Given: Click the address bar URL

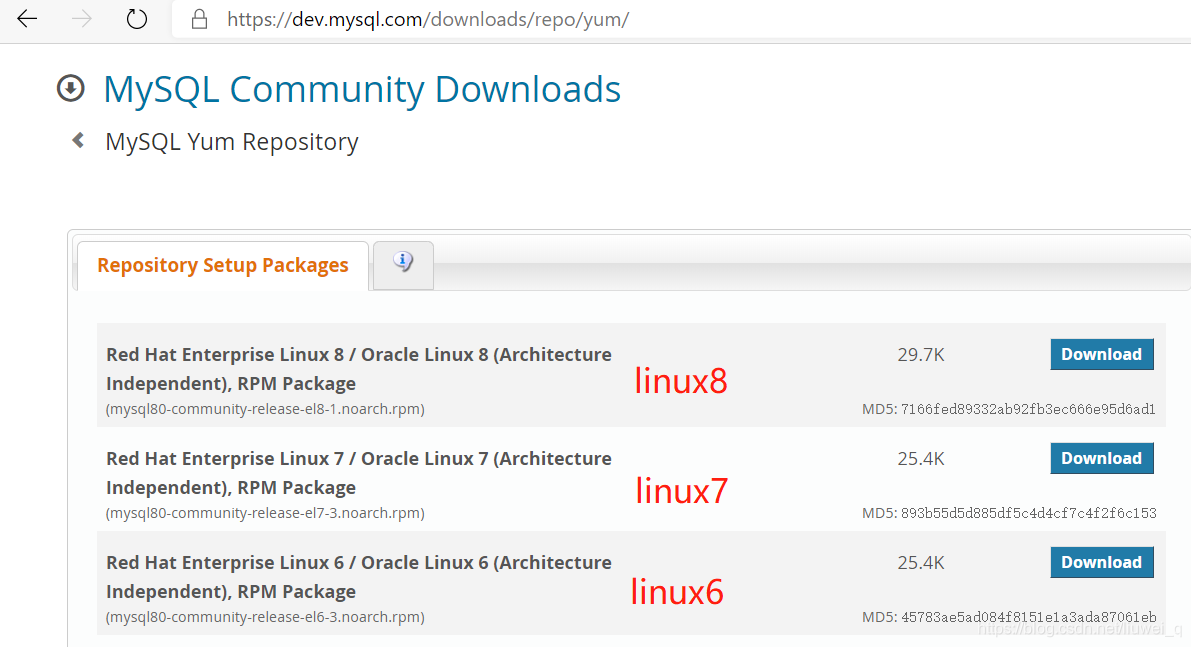Looking at the screenshot, I should tap(428, 19).
